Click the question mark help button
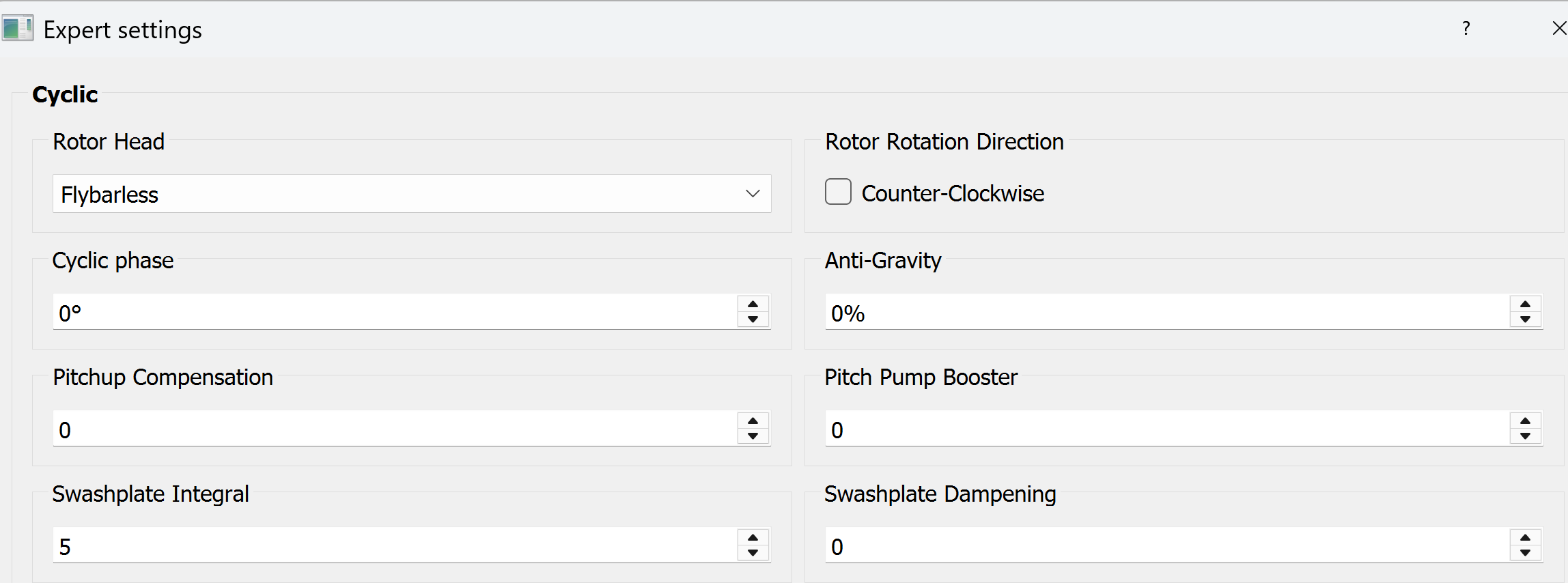The width and height of the screenshot is (1568, 583). [x=1466, y=29]
